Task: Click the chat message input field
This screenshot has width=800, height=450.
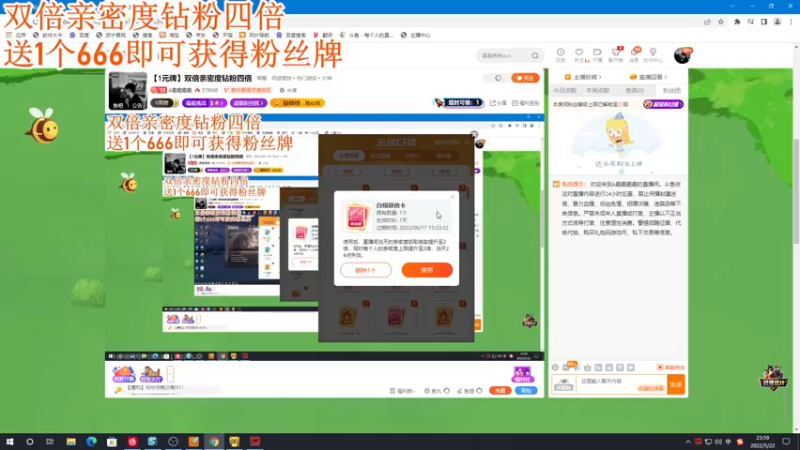Action: point(621,385)
